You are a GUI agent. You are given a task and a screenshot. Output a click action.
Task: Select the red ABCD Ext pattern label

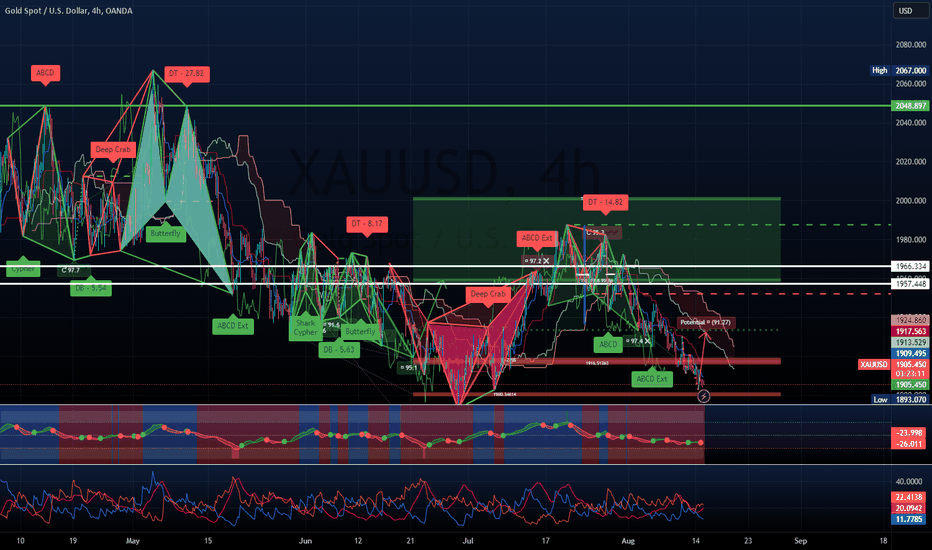tap(537, 238)
